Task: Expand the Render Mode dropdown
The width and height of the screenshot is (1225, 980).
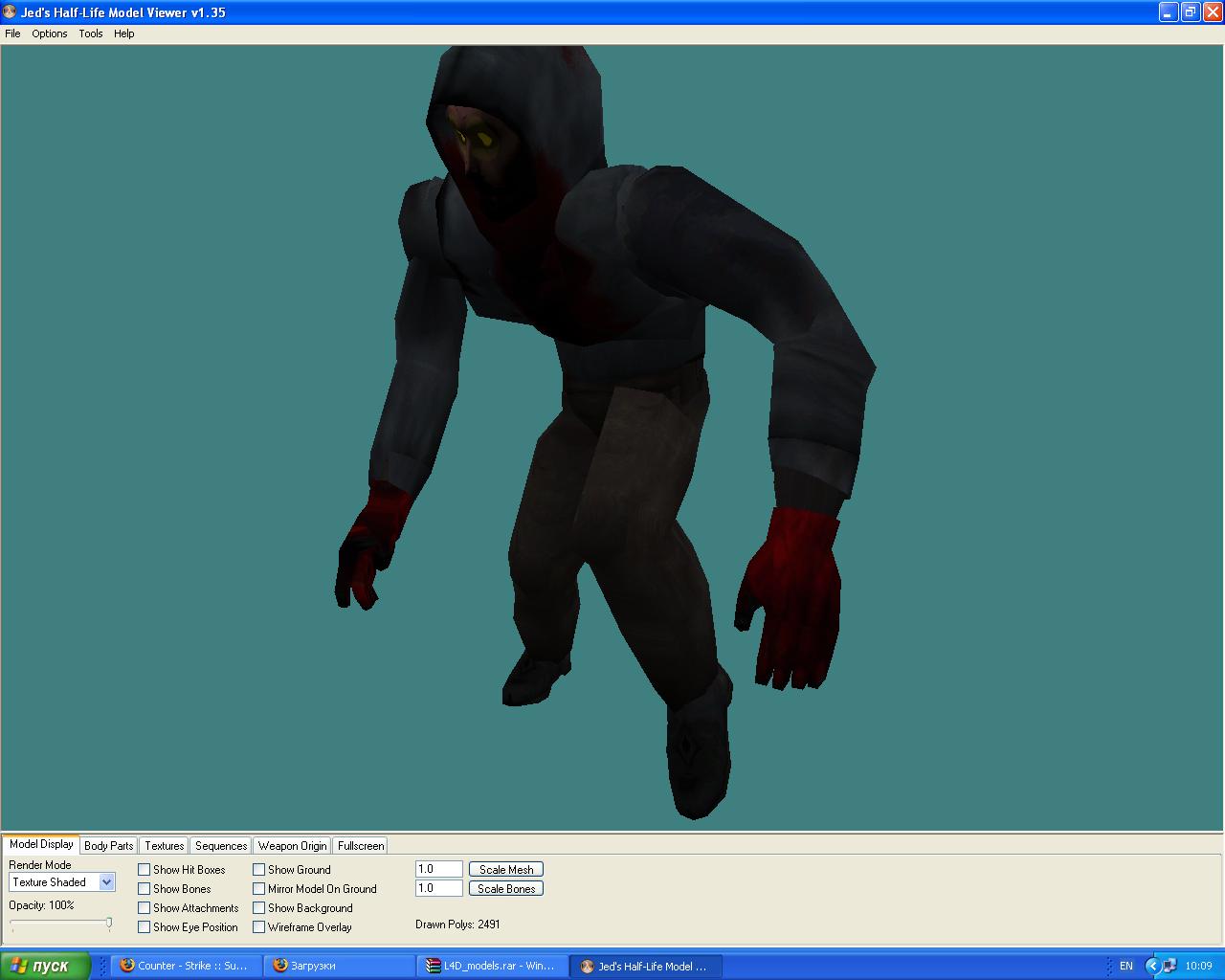Action: (106, 882)
